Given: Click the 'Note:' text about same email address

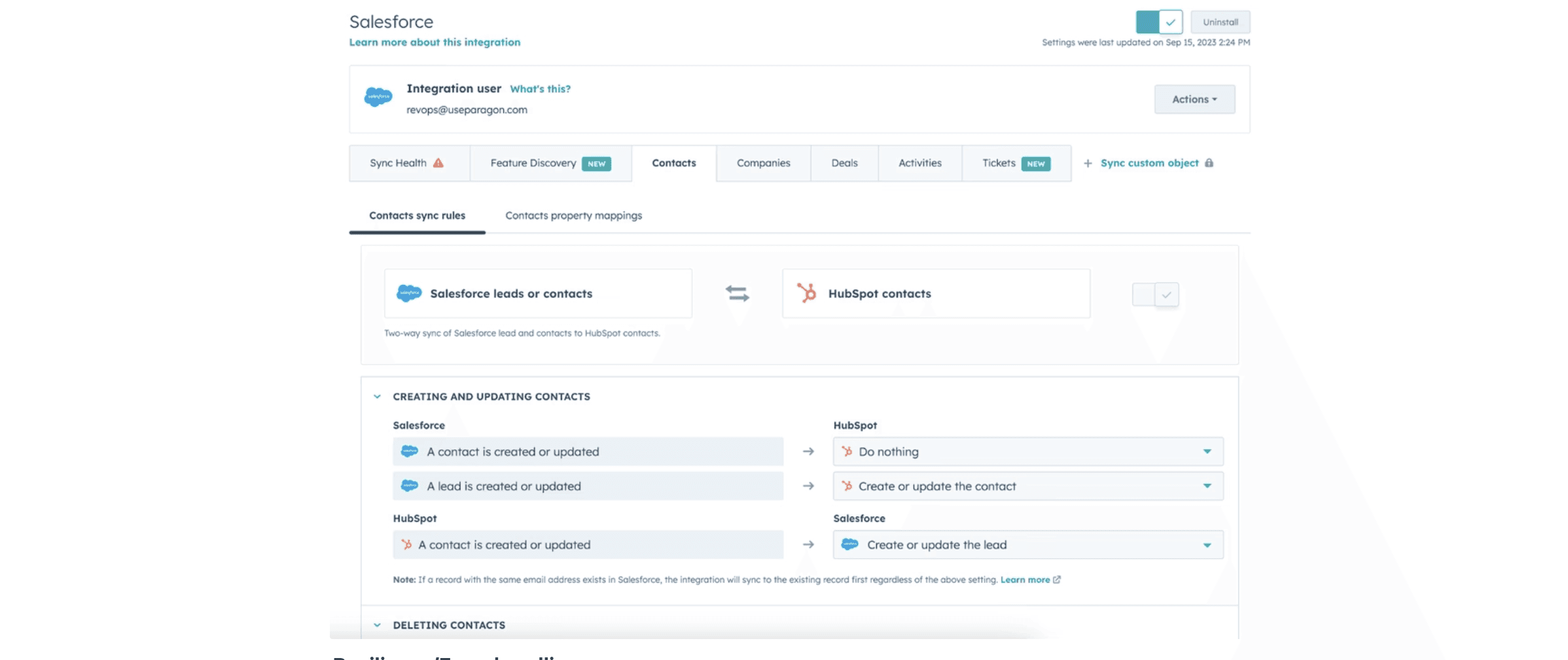Looking at the screenshot, I should [x=696, y=579].
